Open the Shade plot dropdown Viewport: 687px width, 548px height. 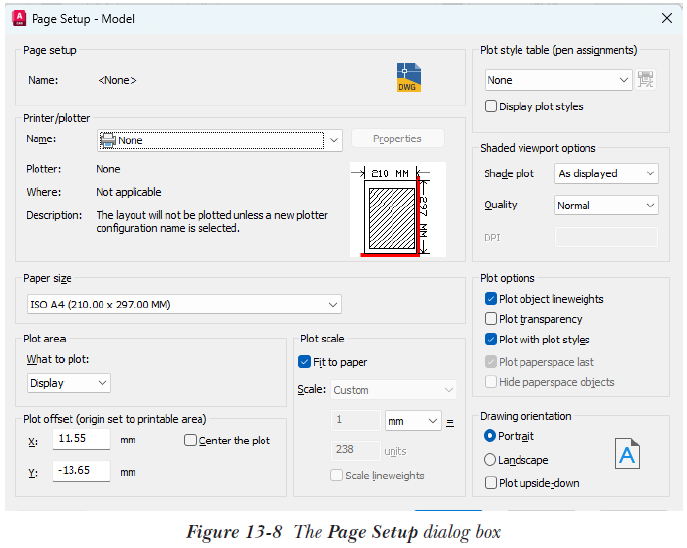point(606,173)
